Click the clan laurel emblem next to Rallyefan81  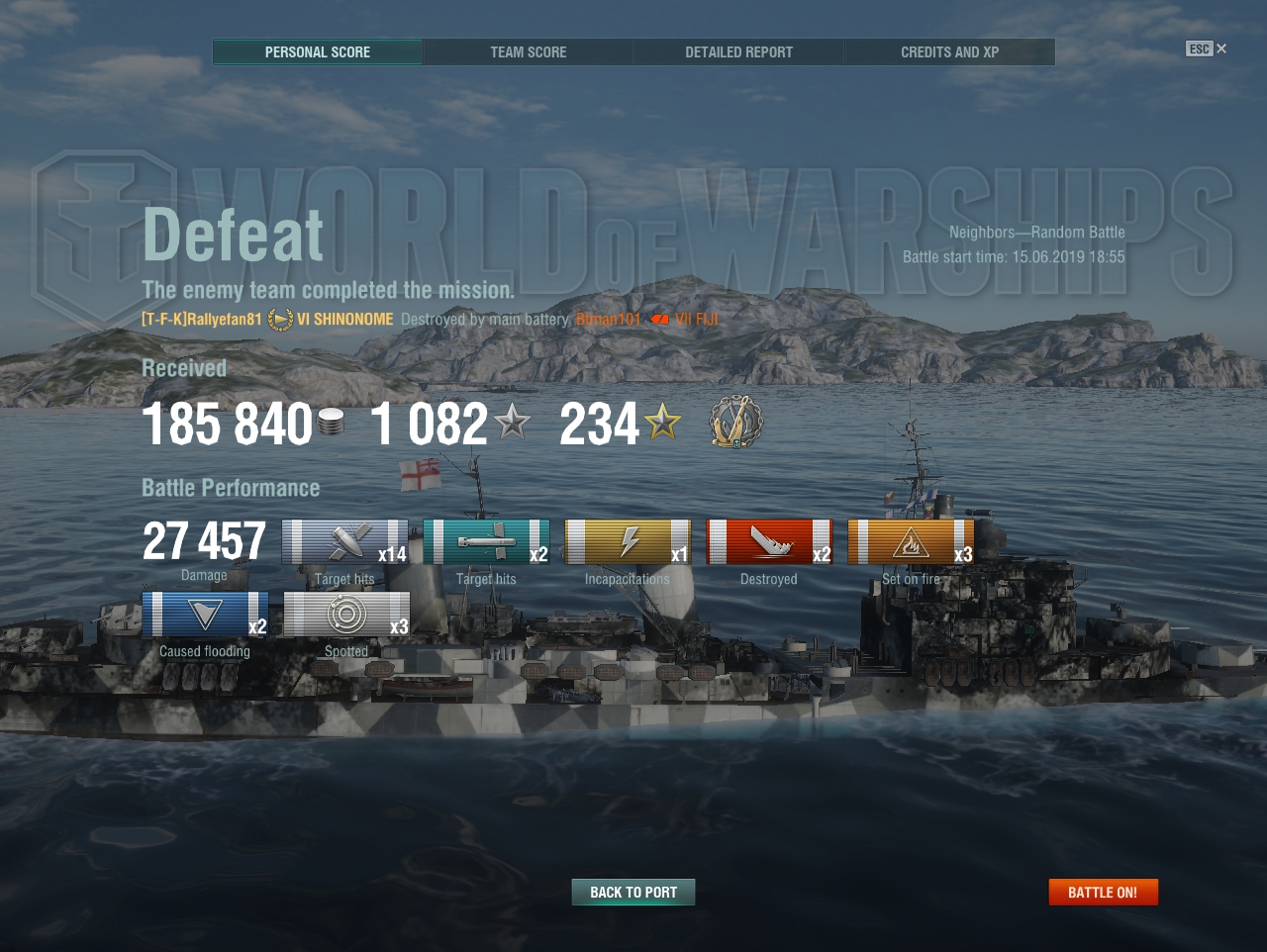click(x=280, y=320)
